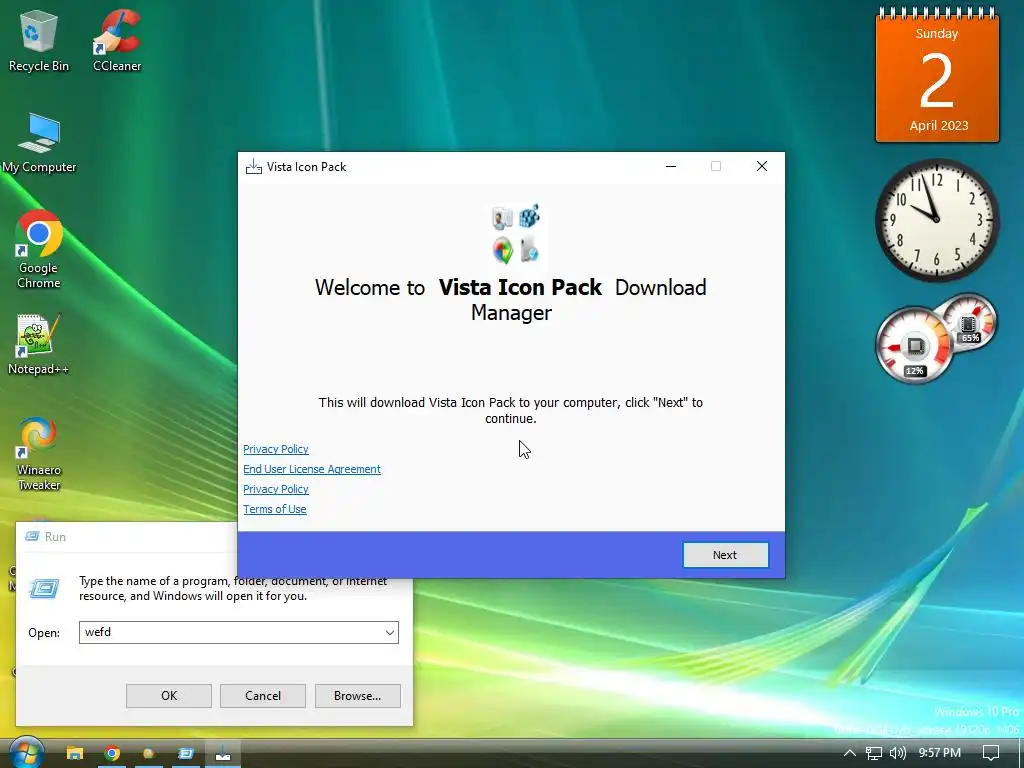Image resolution: width=1024 pixels, height=768 pixels.
Task: Switch to the Run dialog taskbar icon
Action: [x=185, y=754]
